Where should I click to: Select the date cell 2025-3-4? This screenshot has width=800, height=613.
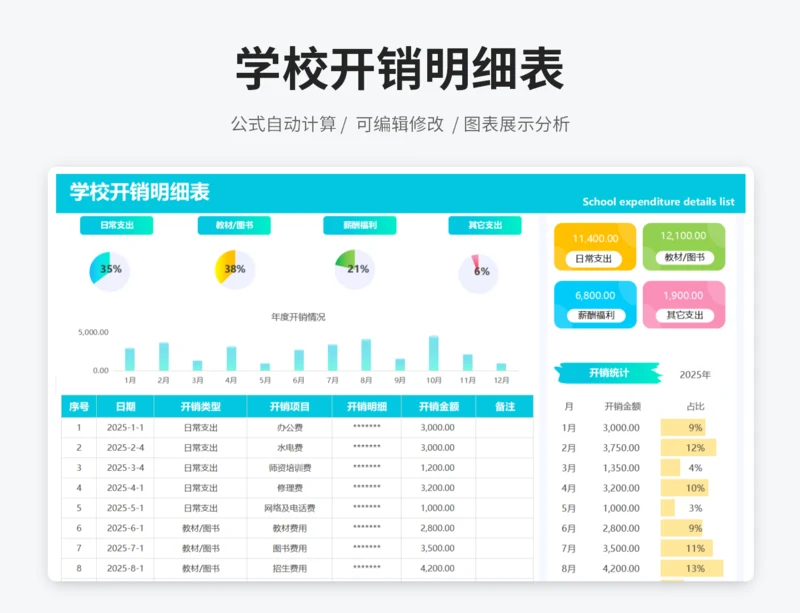(x=126, y=468)
